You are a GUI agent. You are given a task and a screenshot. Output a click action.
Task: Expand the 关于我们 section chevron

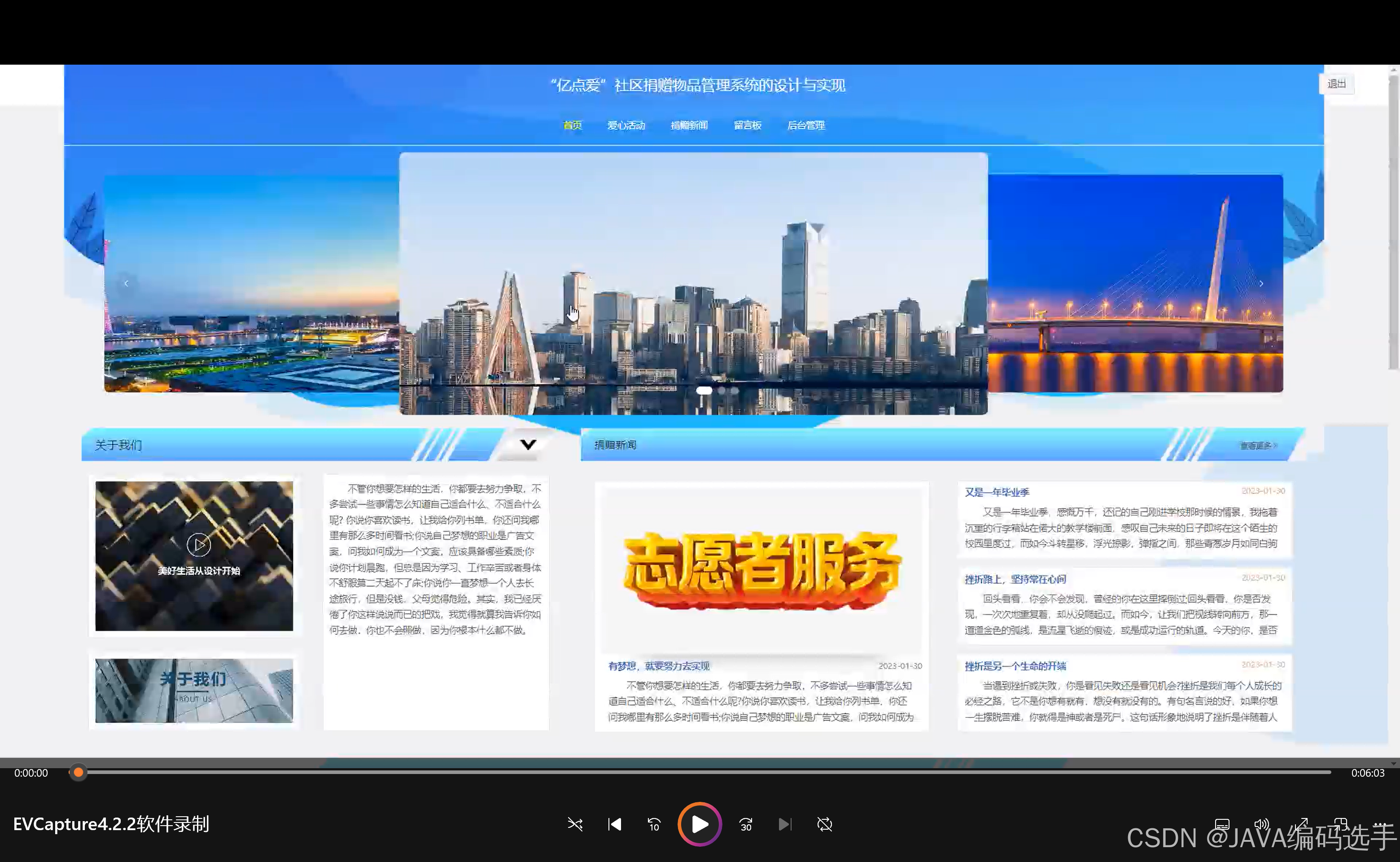528,444
